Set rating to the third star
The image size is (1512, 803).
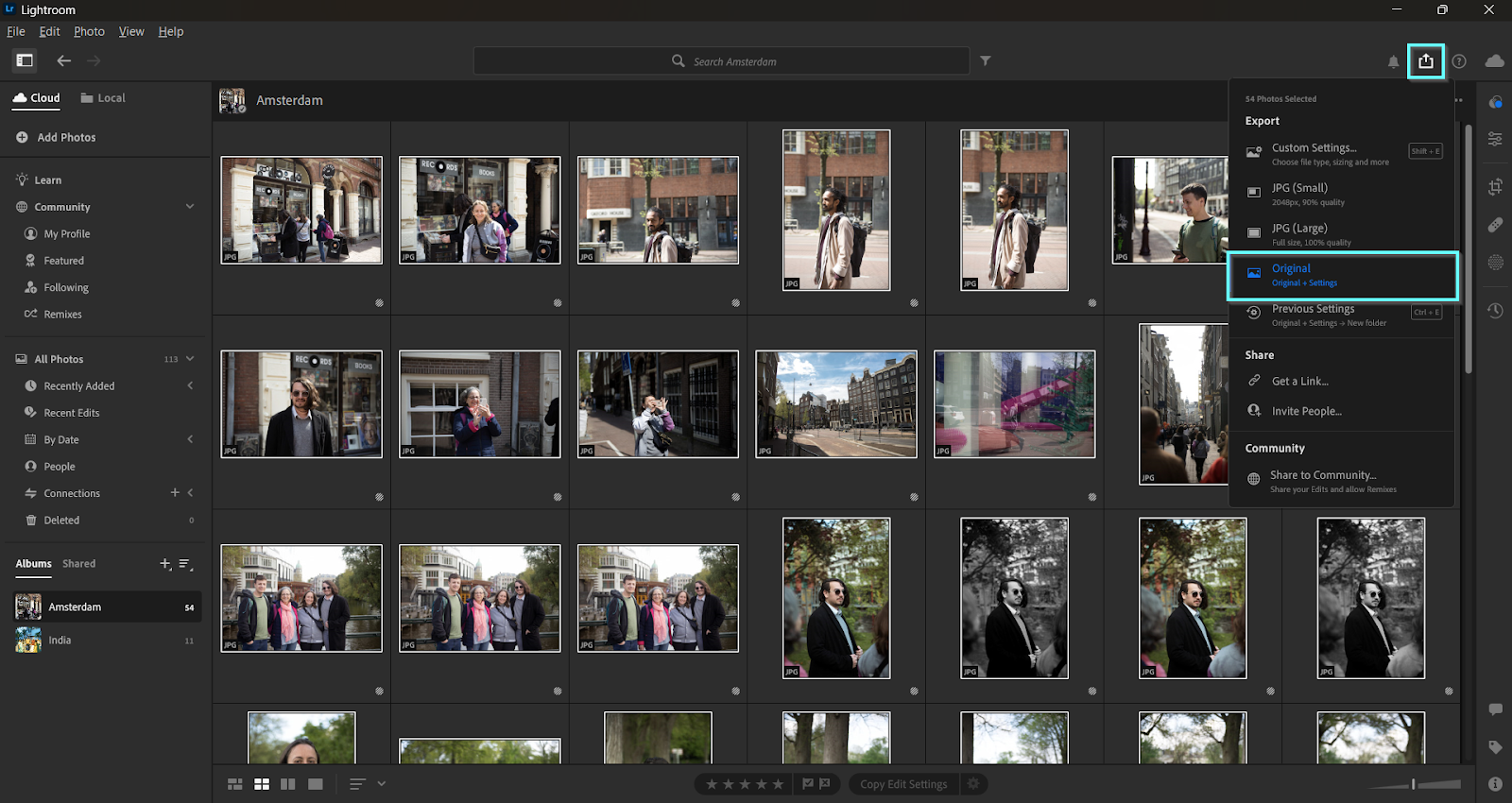pyautogui.click(x=745, y=784)
